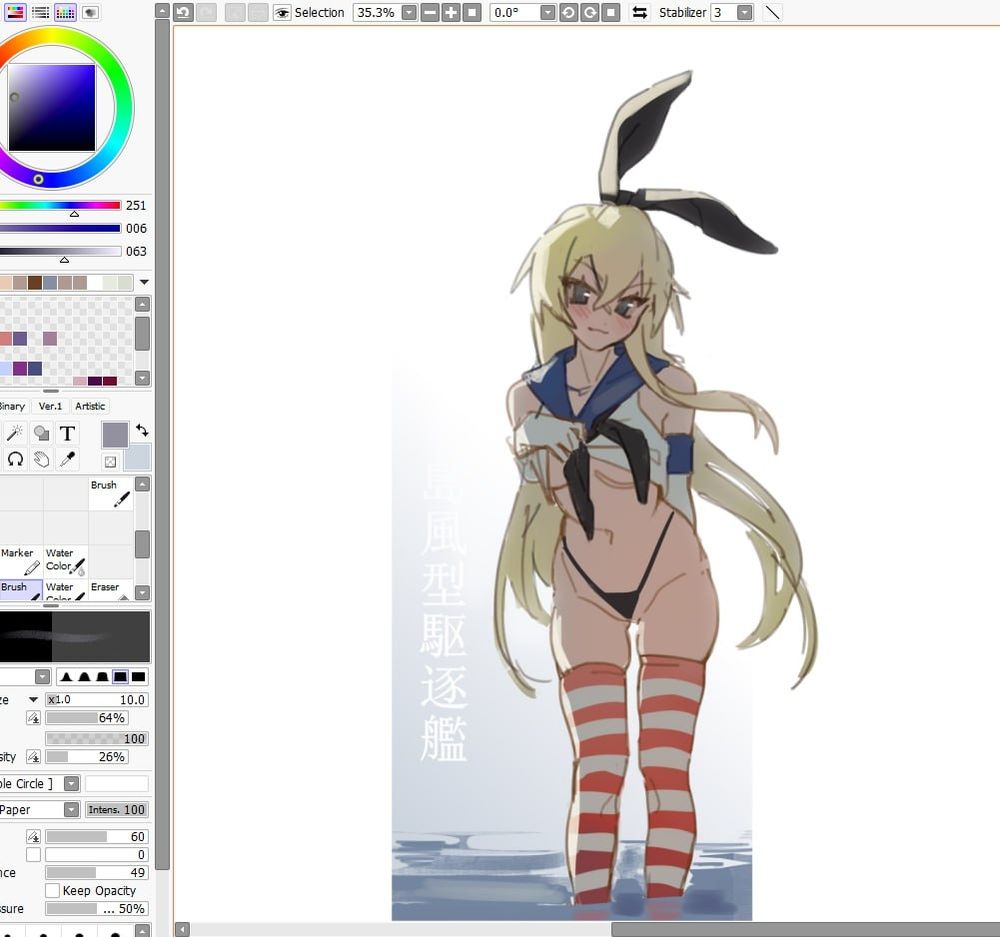Select the Eyedropper tool
The image size is (1000, 937).
pyautogui.click(x=67, y=459)
